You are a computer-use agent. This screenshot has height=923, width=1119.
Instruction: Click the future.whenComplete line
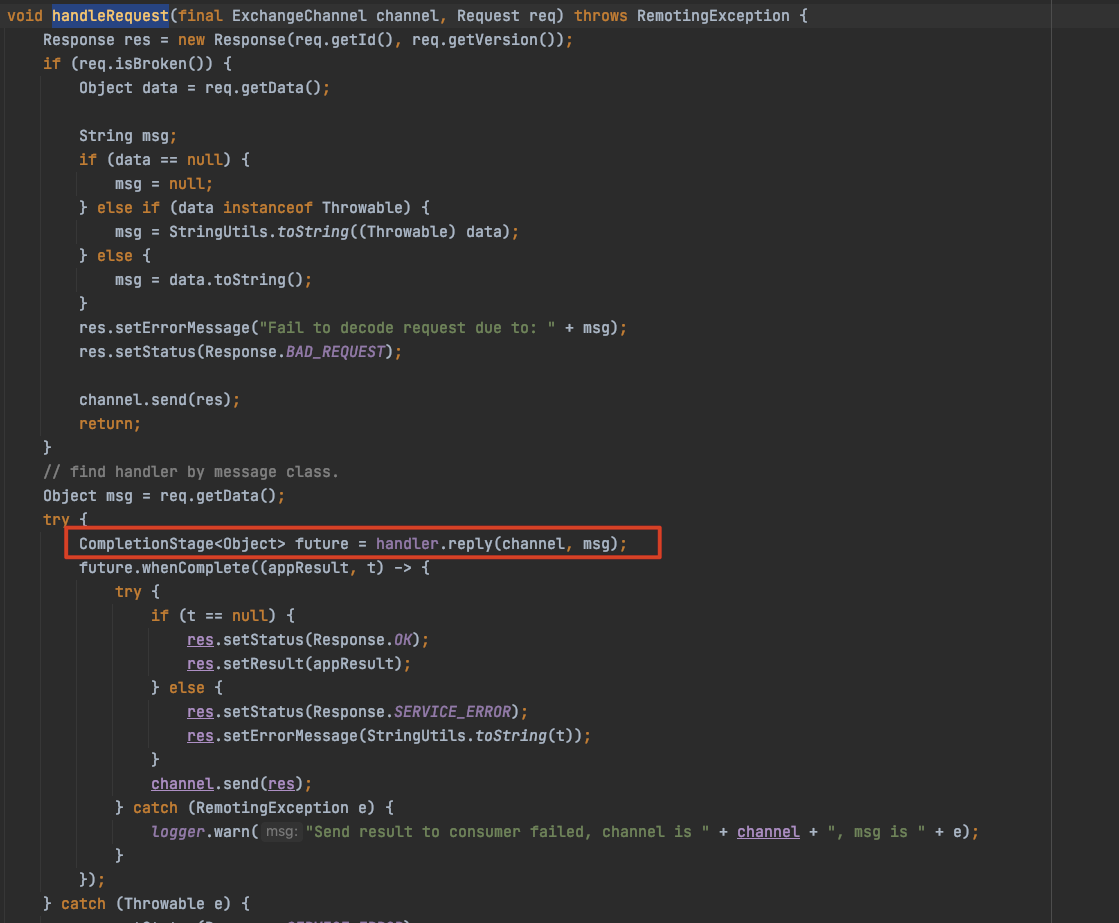254,568
